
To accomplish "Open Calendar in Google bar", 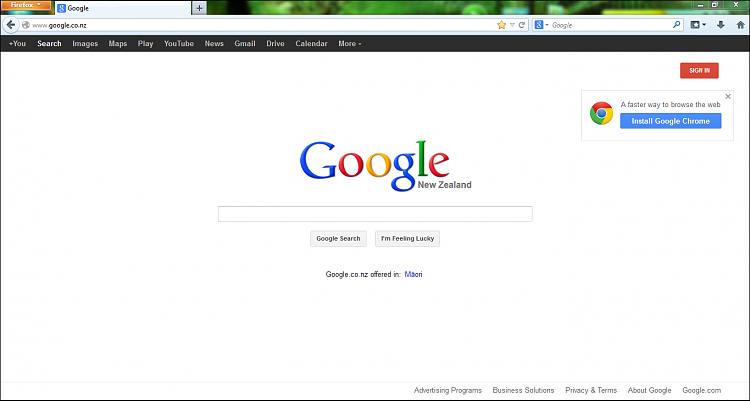I will (311, 44).
